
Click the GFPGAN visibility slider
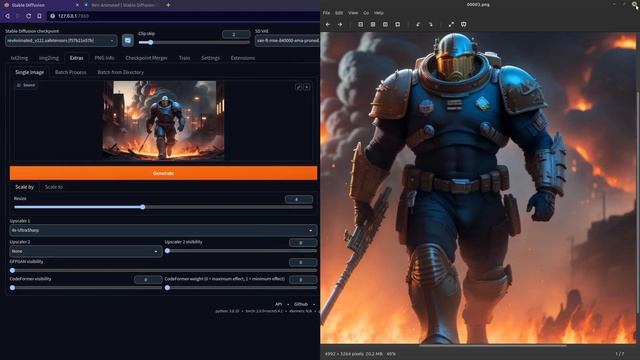(x=163, y=270)
